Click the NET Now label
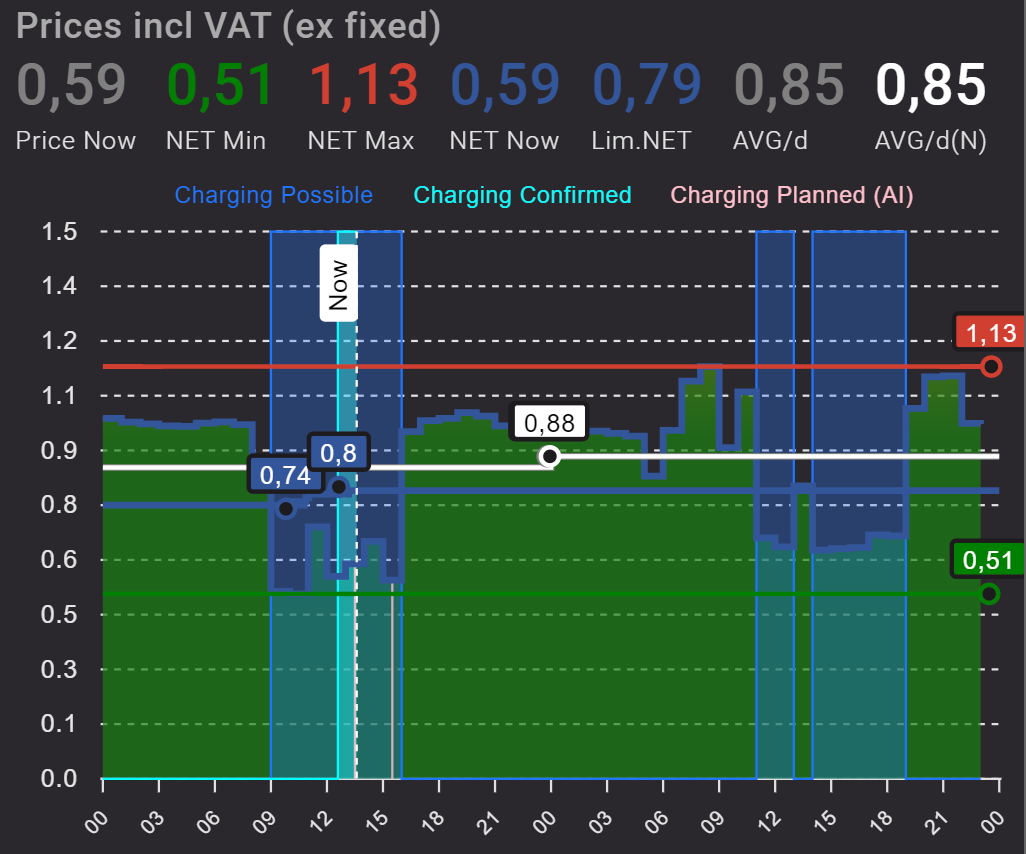This screenshot has height=854, width=1026. point(504,141)
